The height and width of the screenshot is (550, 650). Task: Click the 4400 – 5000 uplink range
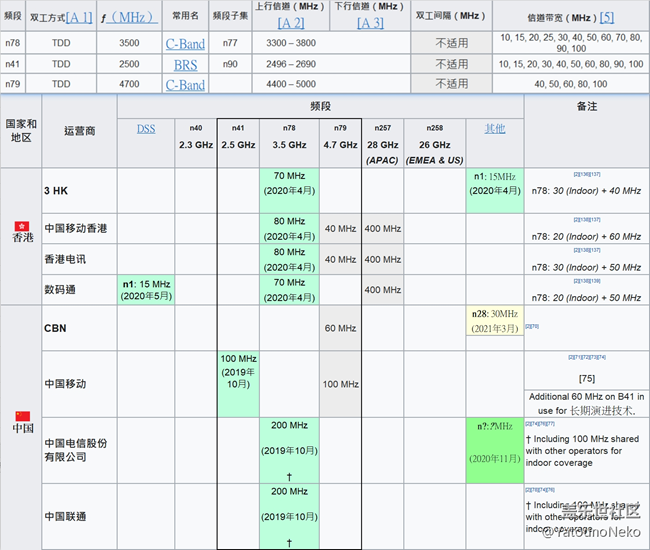[x=291, y=84]
